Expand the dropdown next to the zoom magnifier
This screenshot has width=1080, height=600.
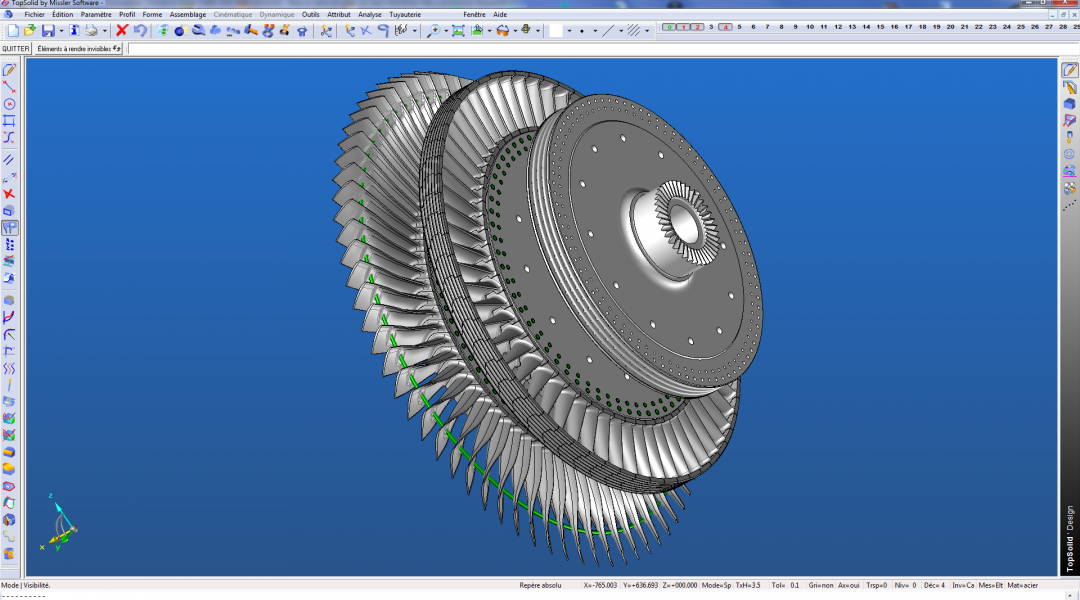coord(446,30)
